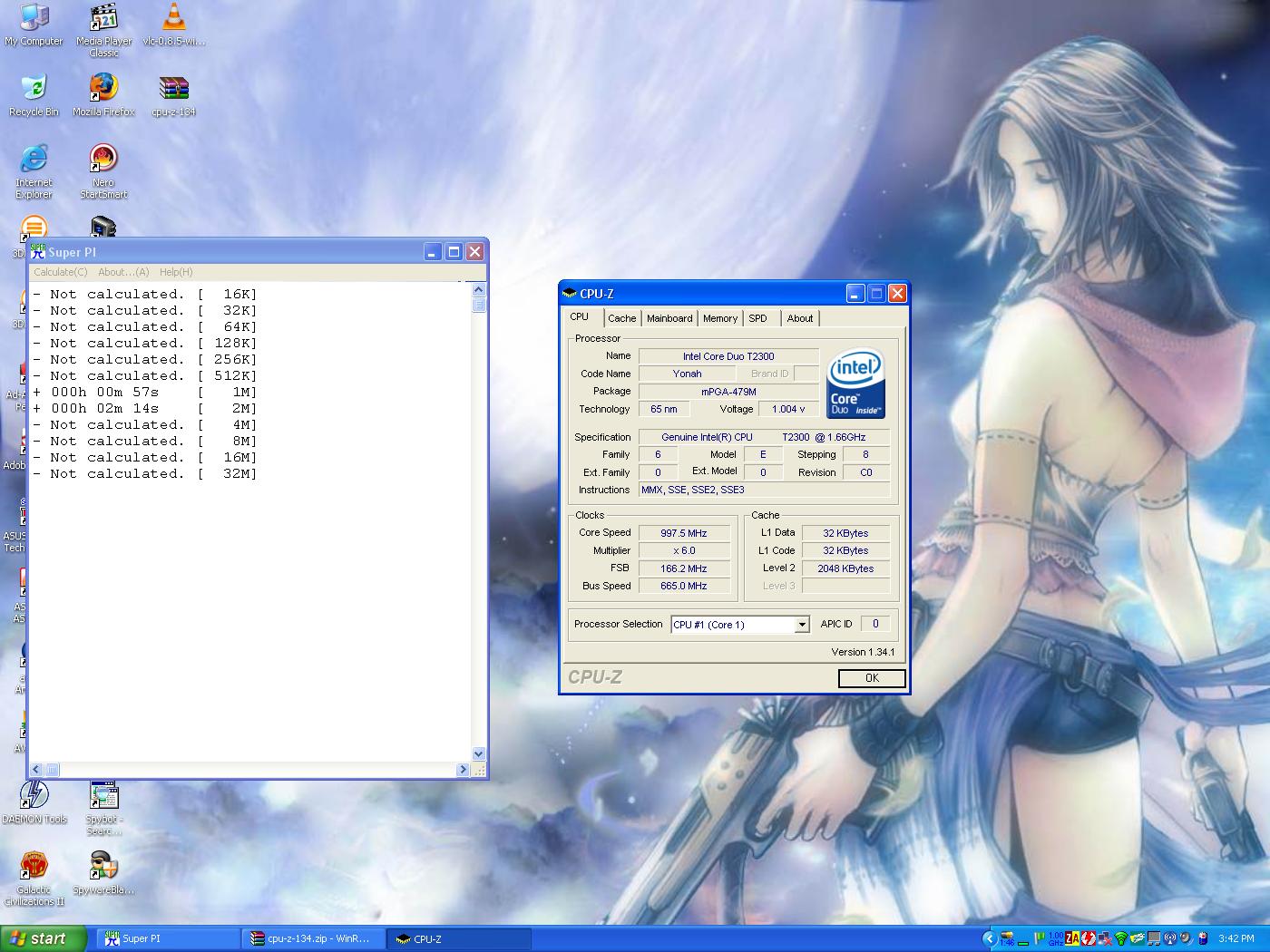Viewport: 1270px width, 952px height.
Task: Click the FSB value 166.2 MHz
Action: [684, 568]
